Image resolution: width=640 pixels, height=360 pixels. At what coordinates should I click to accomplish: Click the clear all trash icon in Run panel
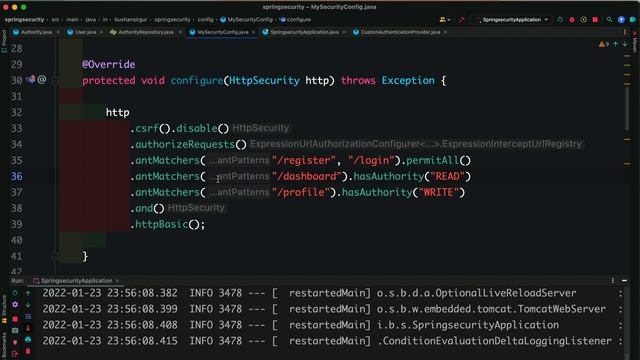point(28,351)
